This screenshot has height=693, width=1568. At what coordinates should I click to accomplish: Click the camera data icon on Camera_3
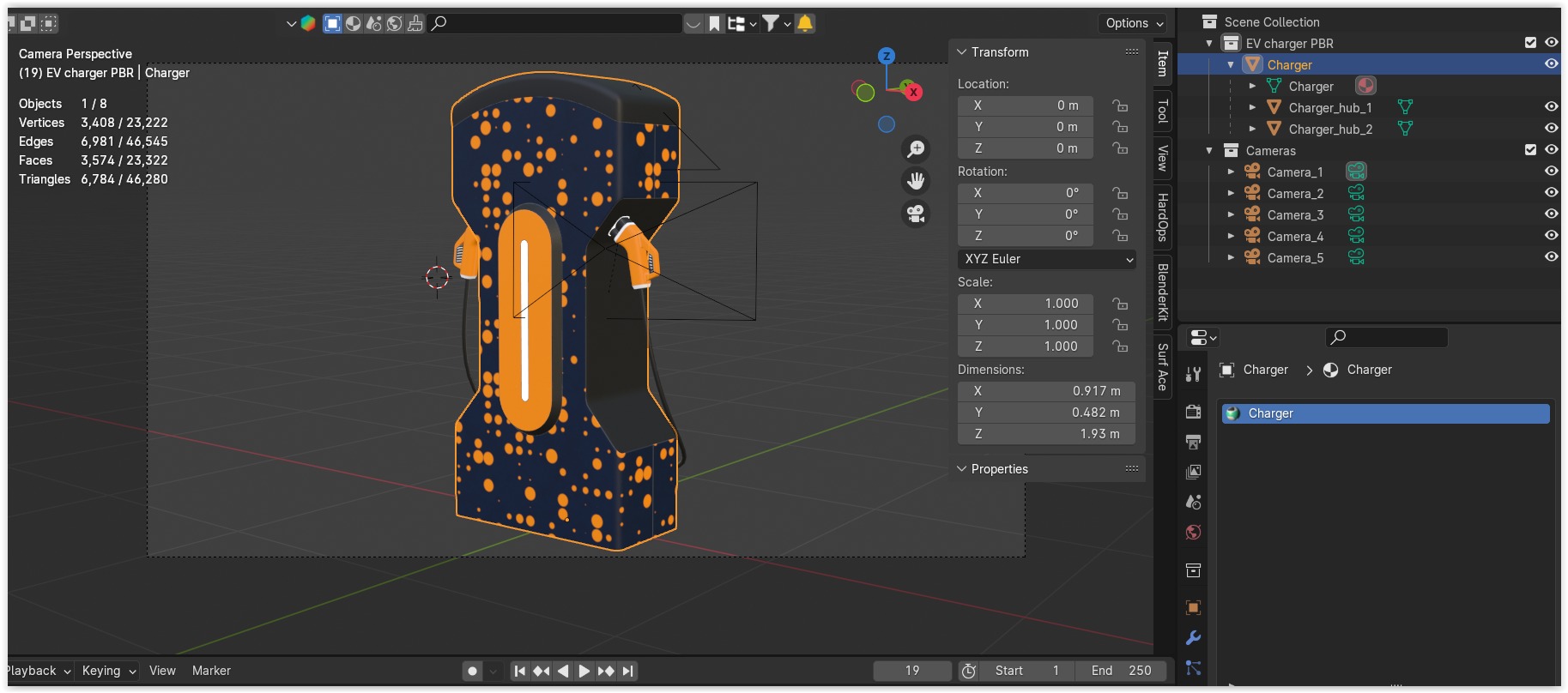tap(1356, 214)
